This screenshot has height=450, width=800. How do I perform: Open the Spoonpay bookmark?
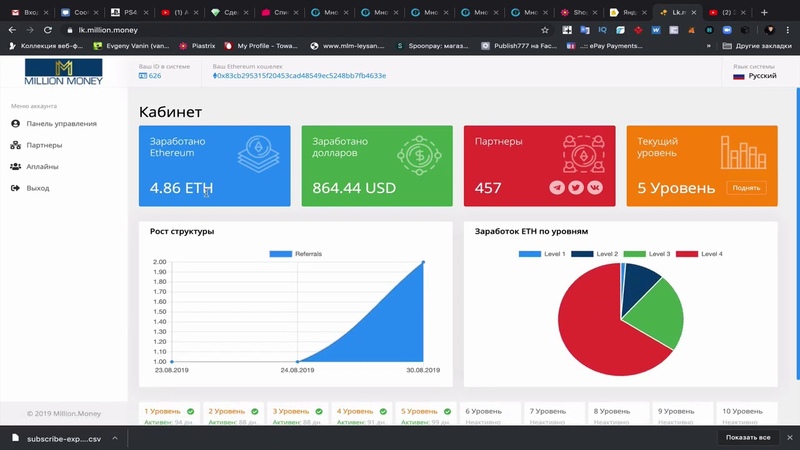point(432,46)
